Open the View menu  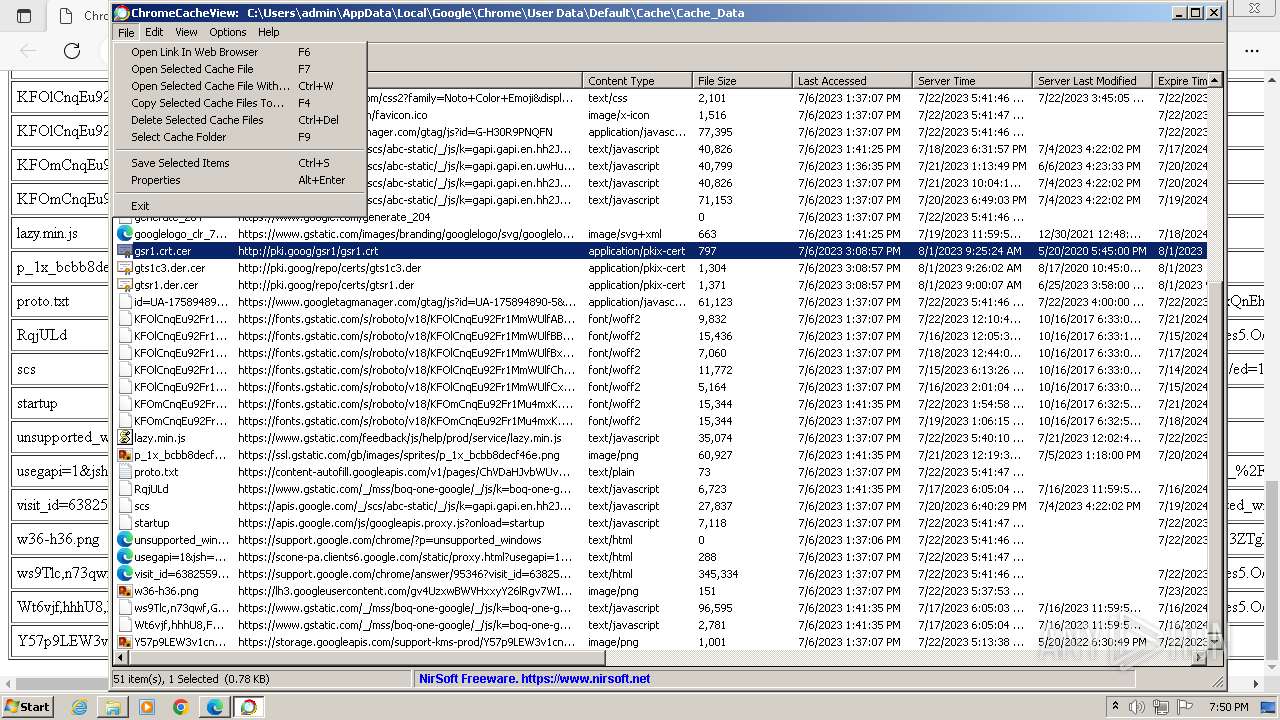(186, 32)
